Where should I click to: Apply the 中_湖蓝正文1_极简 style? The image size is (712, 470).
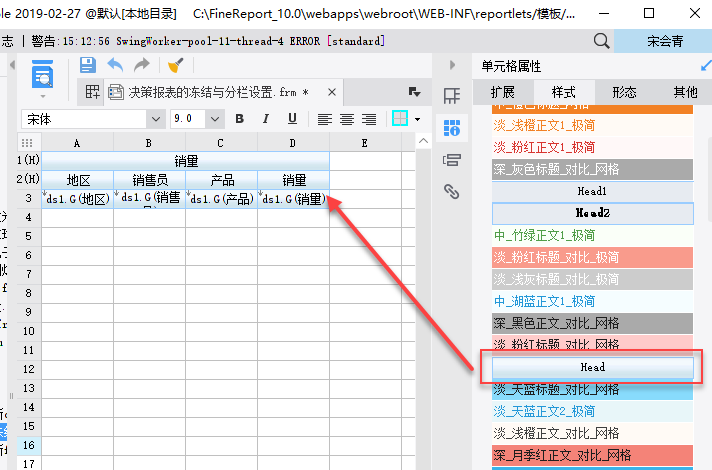(592, 301)
